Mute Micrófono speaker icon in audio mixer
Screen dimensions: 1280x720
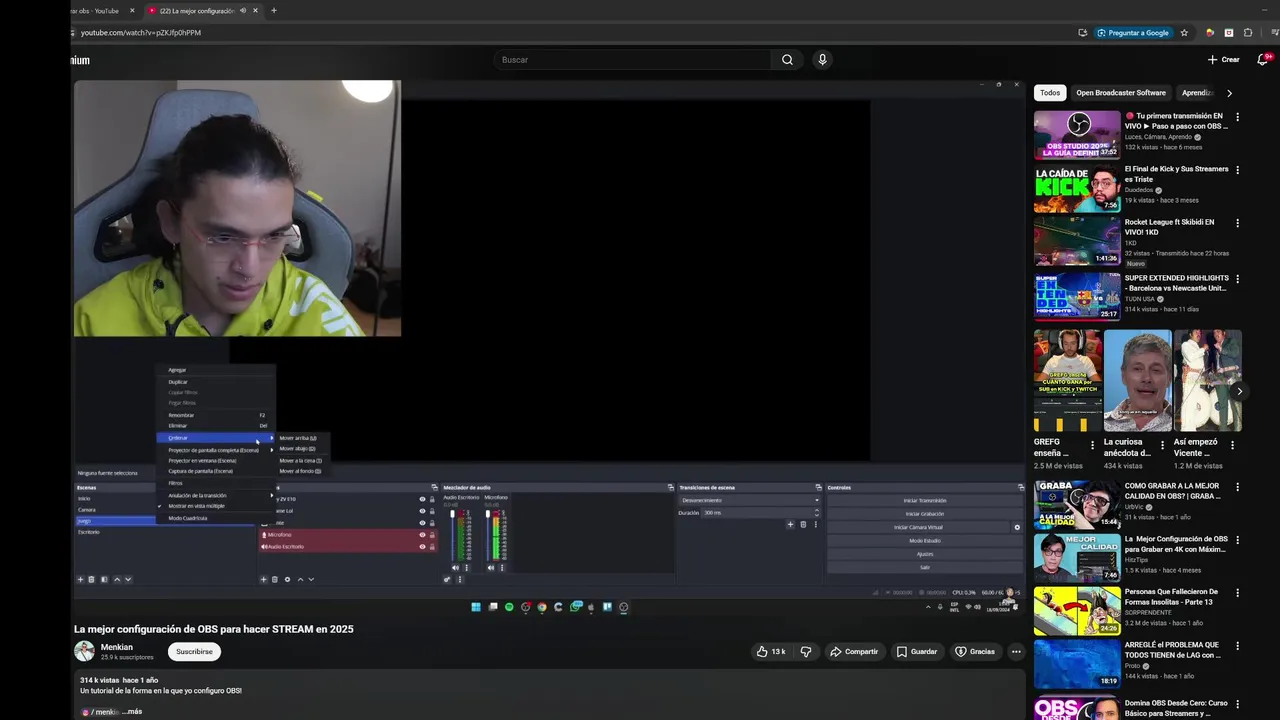coord(490,568)
